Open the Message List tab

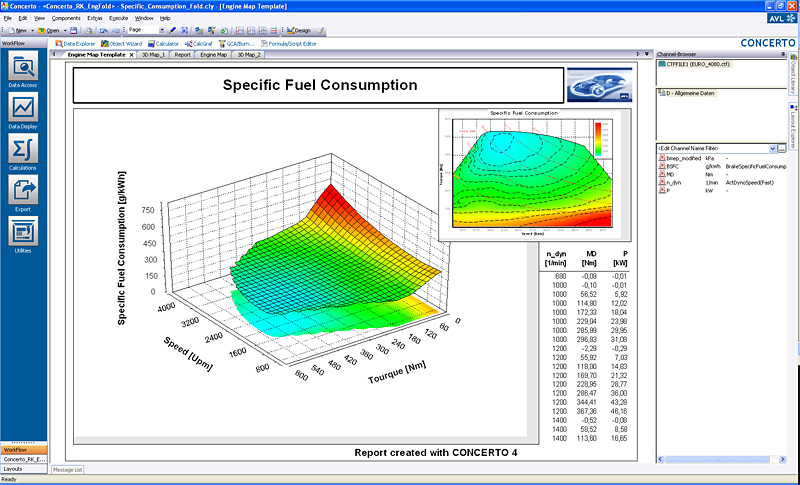(67, 470)
